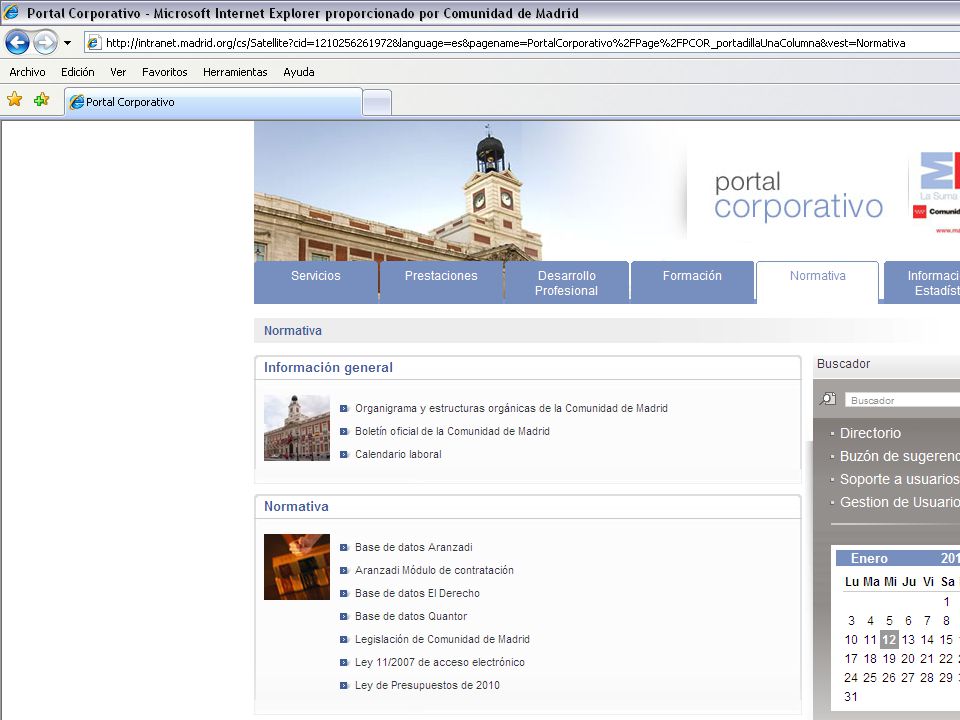Select day 31 in the Enero calendar
Viewport: 960px width, 720px height.
point(851,697)
